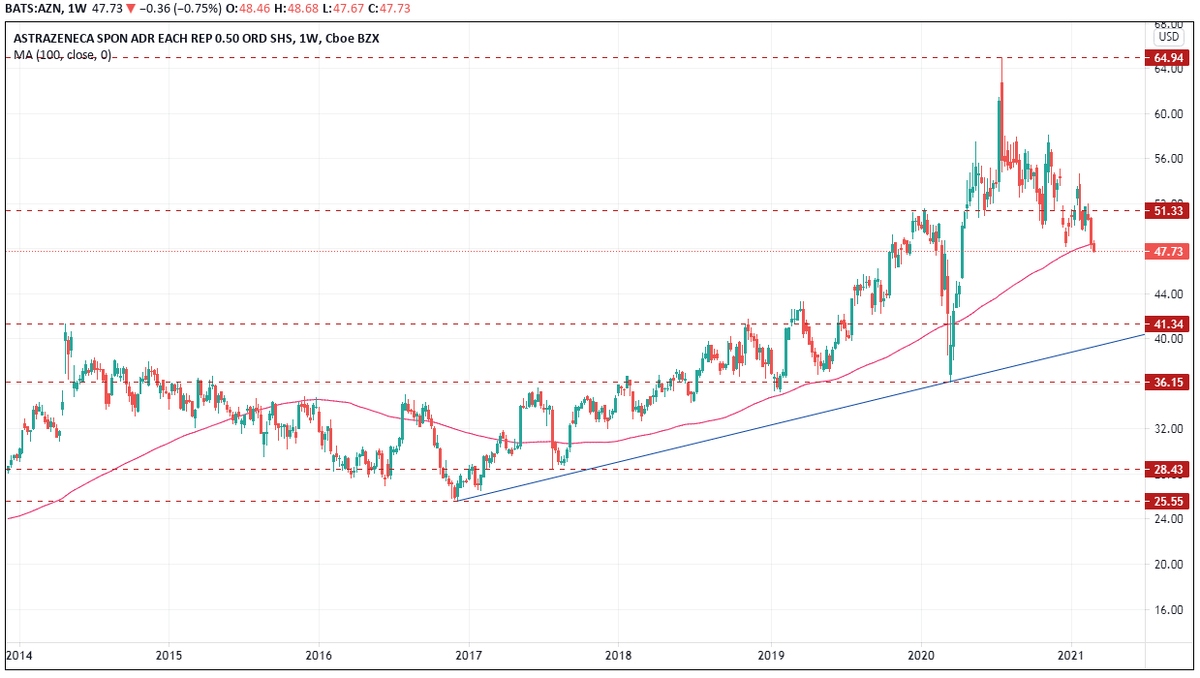Click the 20.00 price axis tick

1170,564
